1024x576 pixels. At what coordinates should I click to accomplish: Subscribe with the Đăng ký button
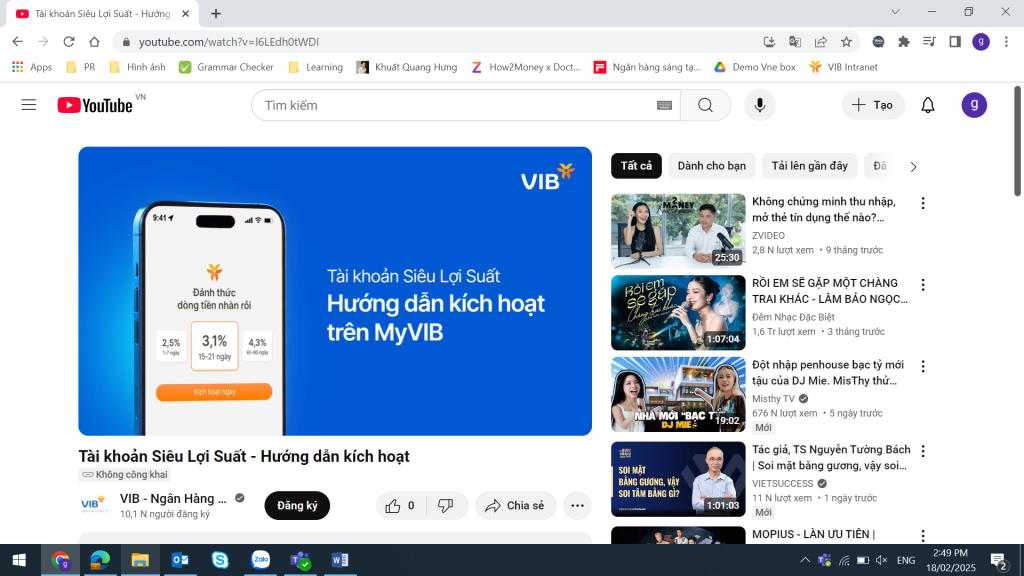pyautogui.click(x=297, y=505)
